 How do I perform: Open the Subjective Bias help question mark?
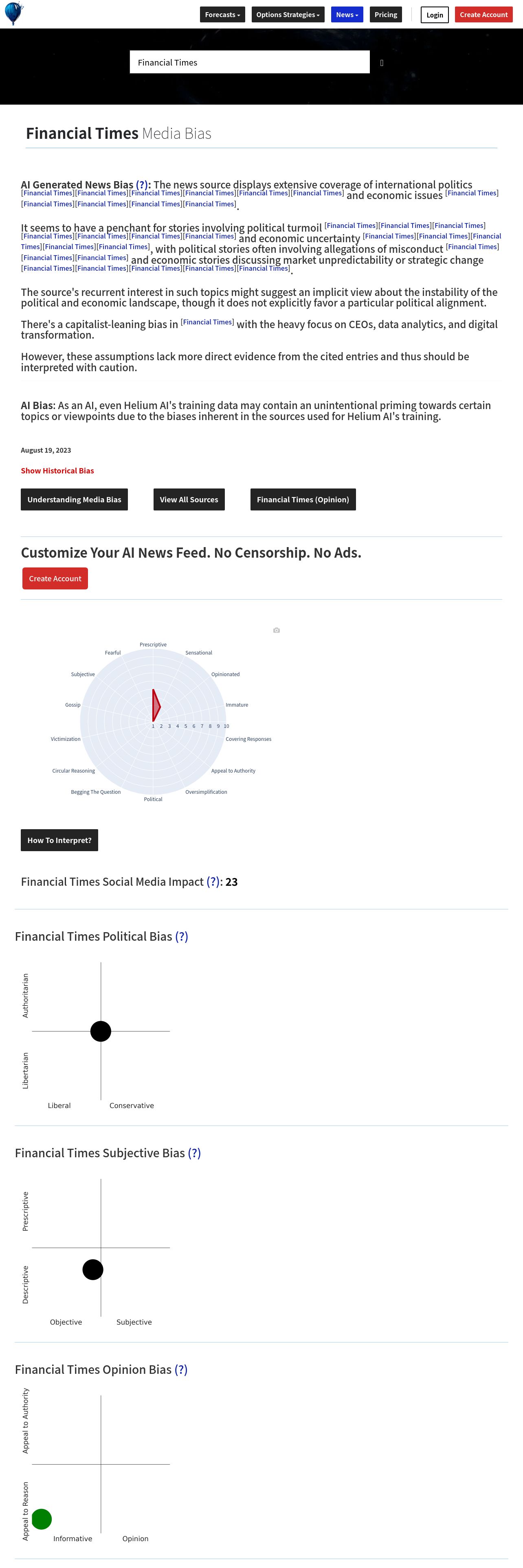click(x=194, y=1153)
